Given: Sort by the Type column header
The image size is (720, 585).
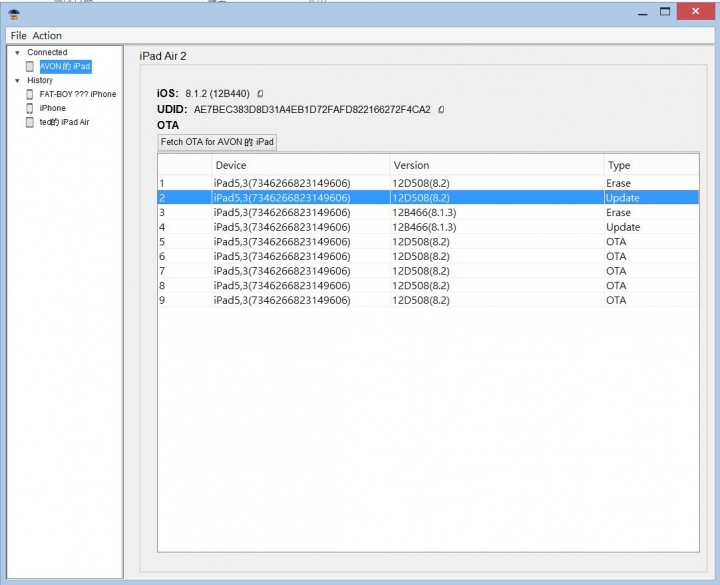Looking at the screenshot, I should point(652,165).
